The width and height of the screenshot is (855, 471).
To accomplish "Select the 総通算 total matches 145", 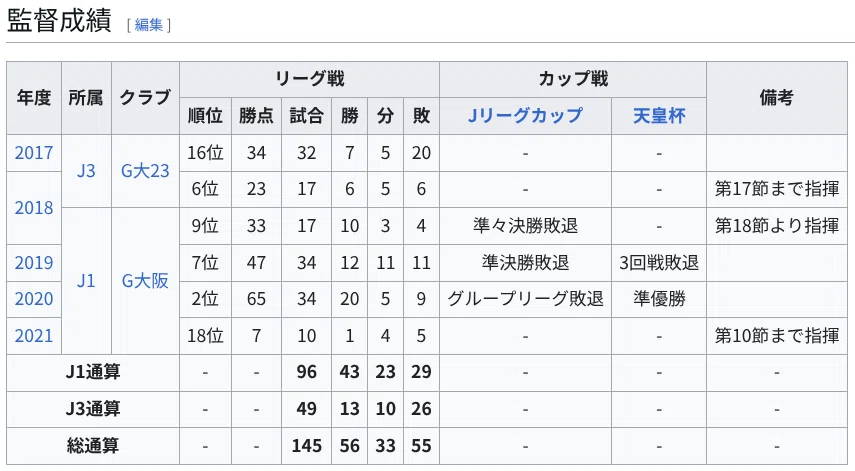I will 306,446.
